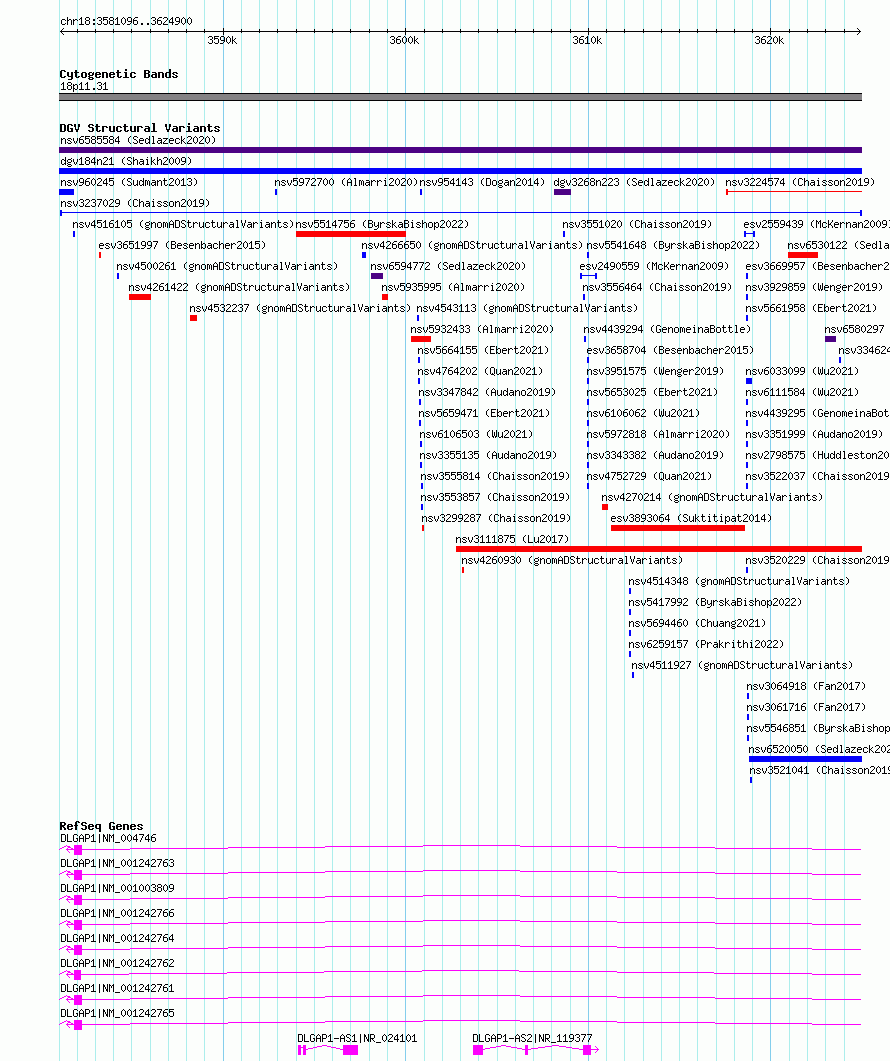Click nsv5972818 (Almarri2020) label
890x1061 pixels.
tap(659, 434)
